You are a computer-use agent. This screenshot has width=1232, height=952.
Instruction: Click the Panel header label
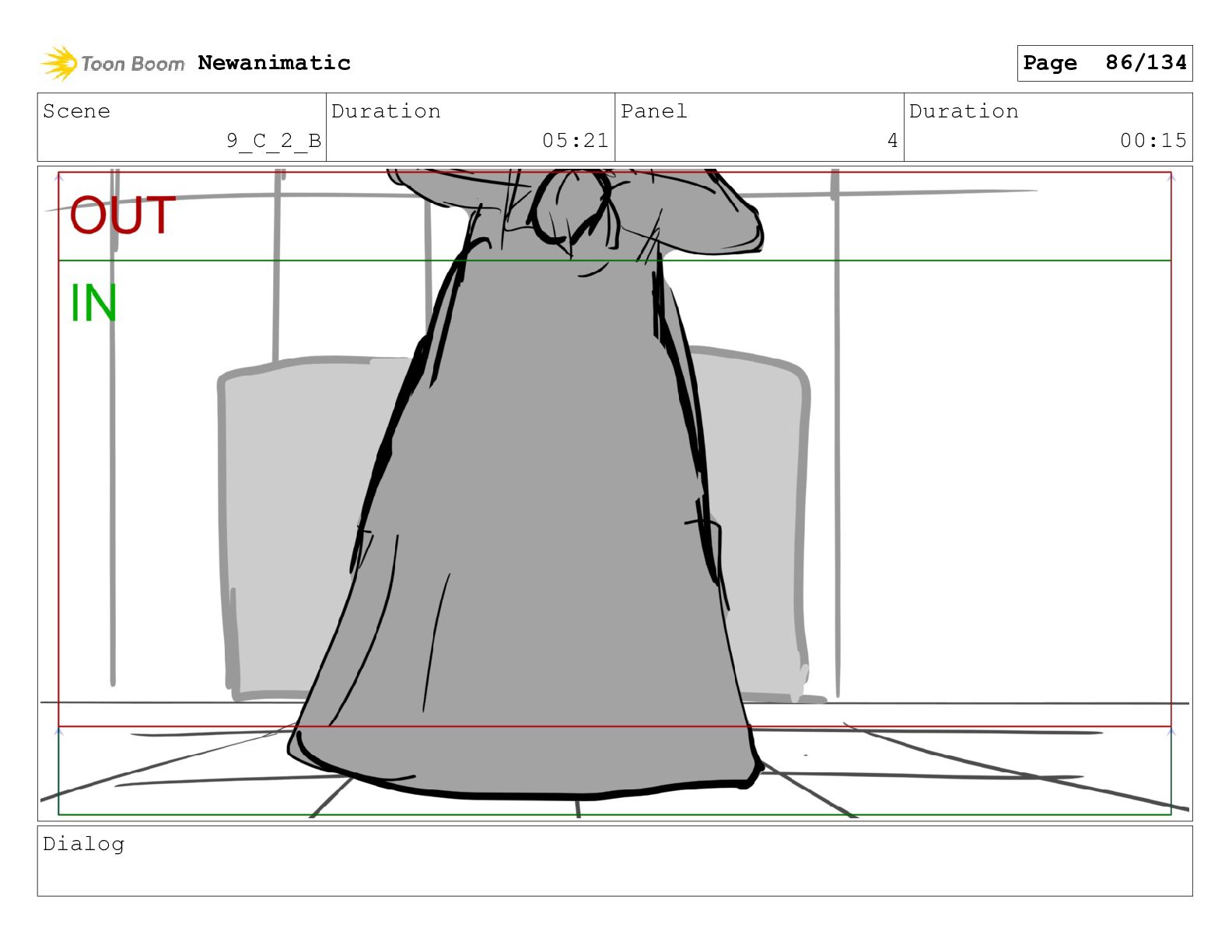[x=653, y=111]
